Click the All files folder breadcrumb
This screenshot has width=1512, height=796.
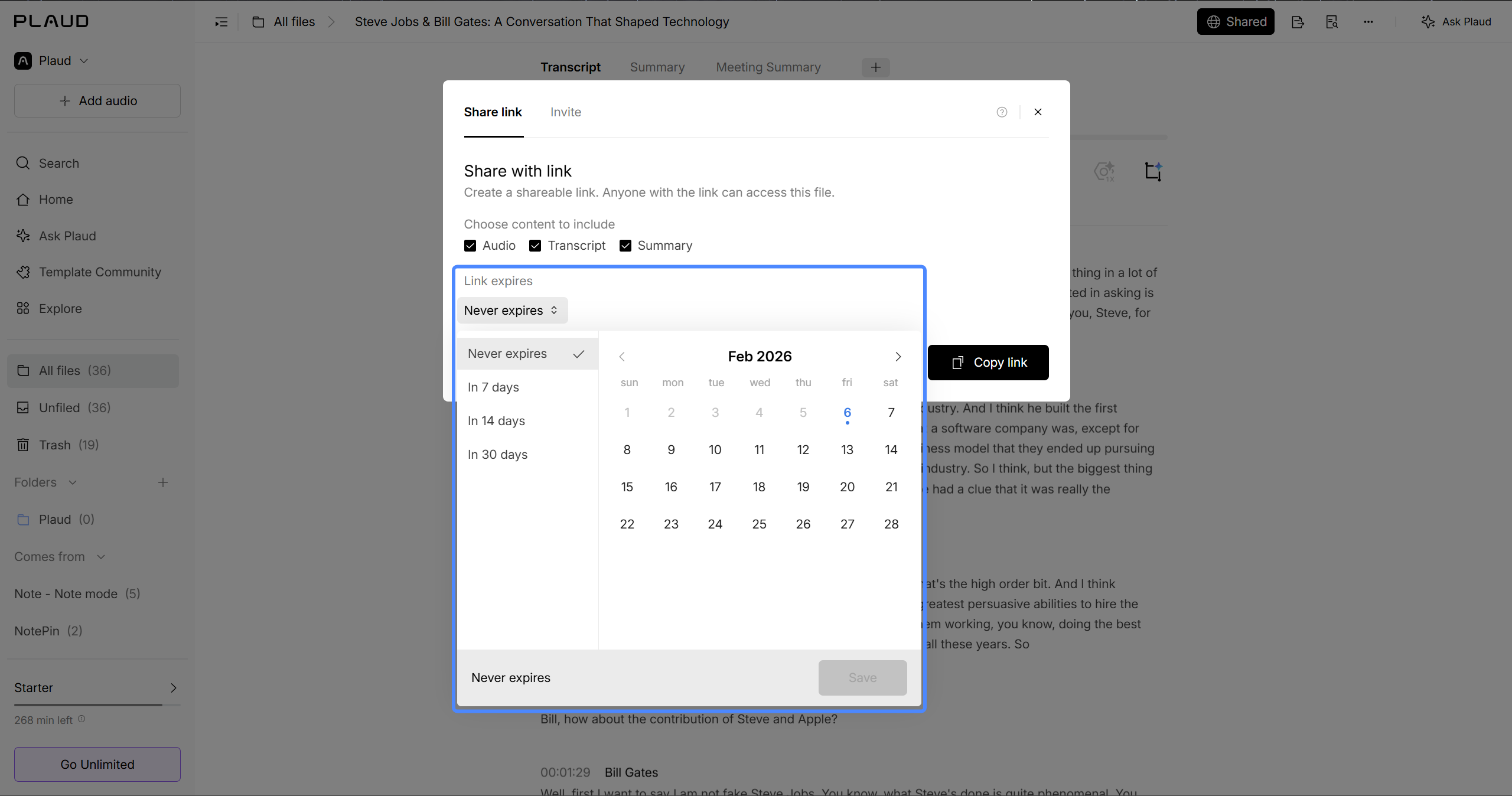283,22
